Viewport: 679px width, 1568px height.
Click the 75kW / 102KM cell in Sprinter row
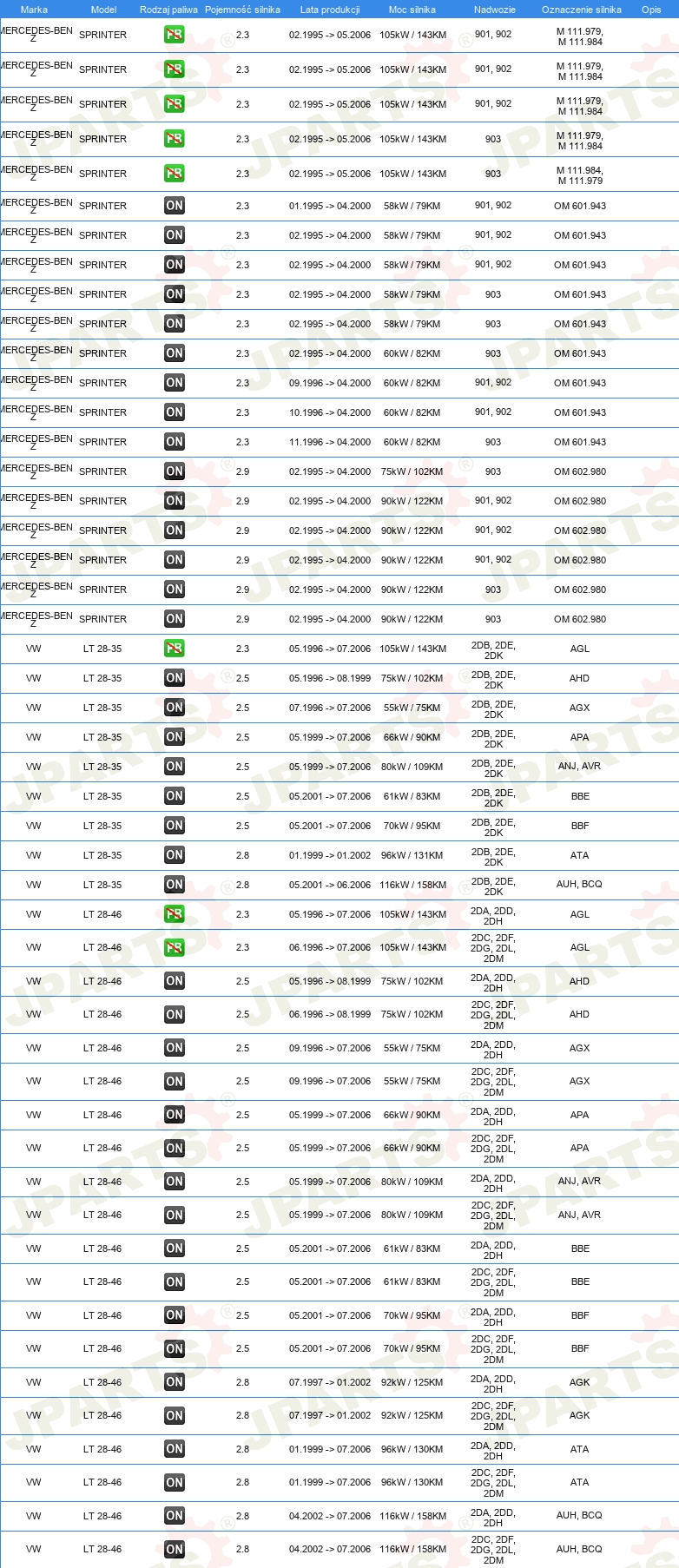tap(412, 471)
